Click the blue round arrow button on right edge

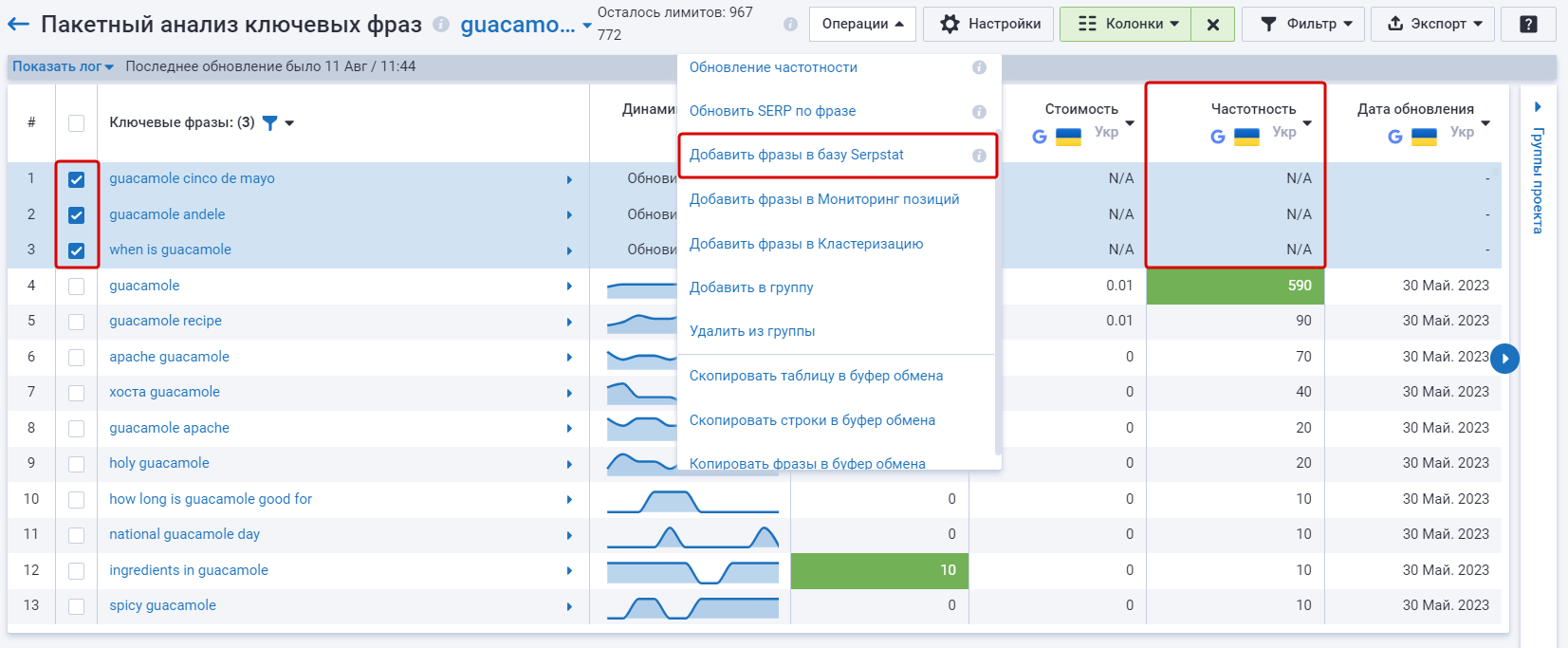point(1504,359)
